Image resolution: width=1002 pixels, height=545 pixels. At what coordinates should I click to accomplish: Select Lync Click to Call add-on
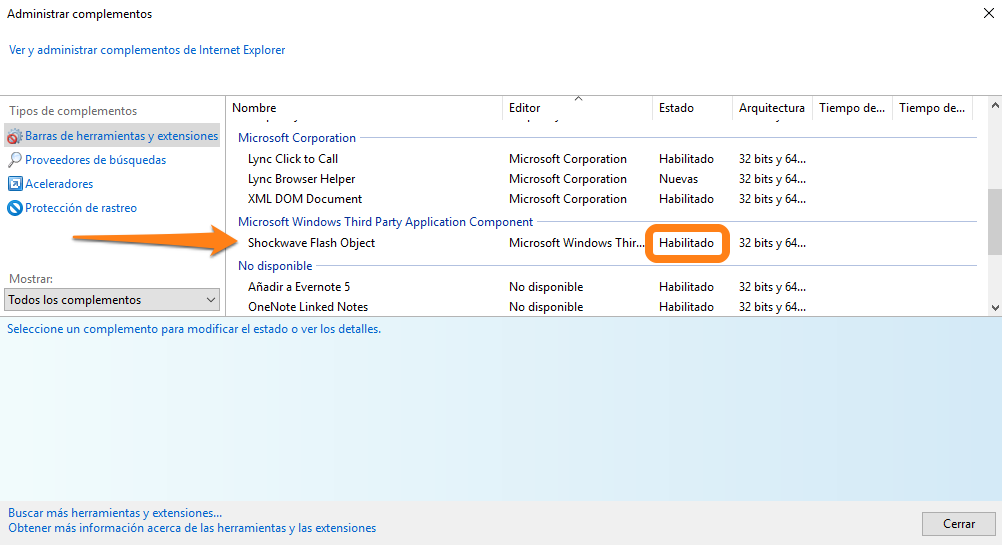[x=293, y=159]
